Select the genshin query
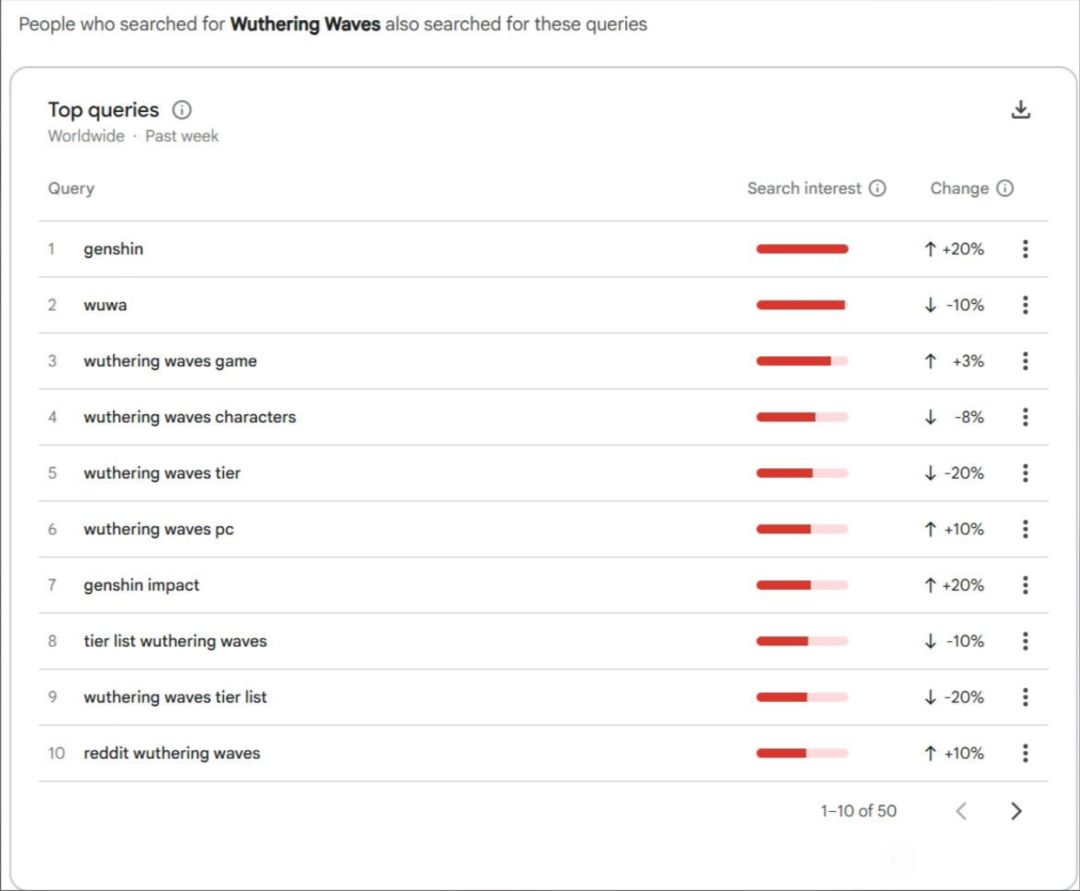Image resolution: width=1080 pixels, height=891 pixels. click(114, 249)
